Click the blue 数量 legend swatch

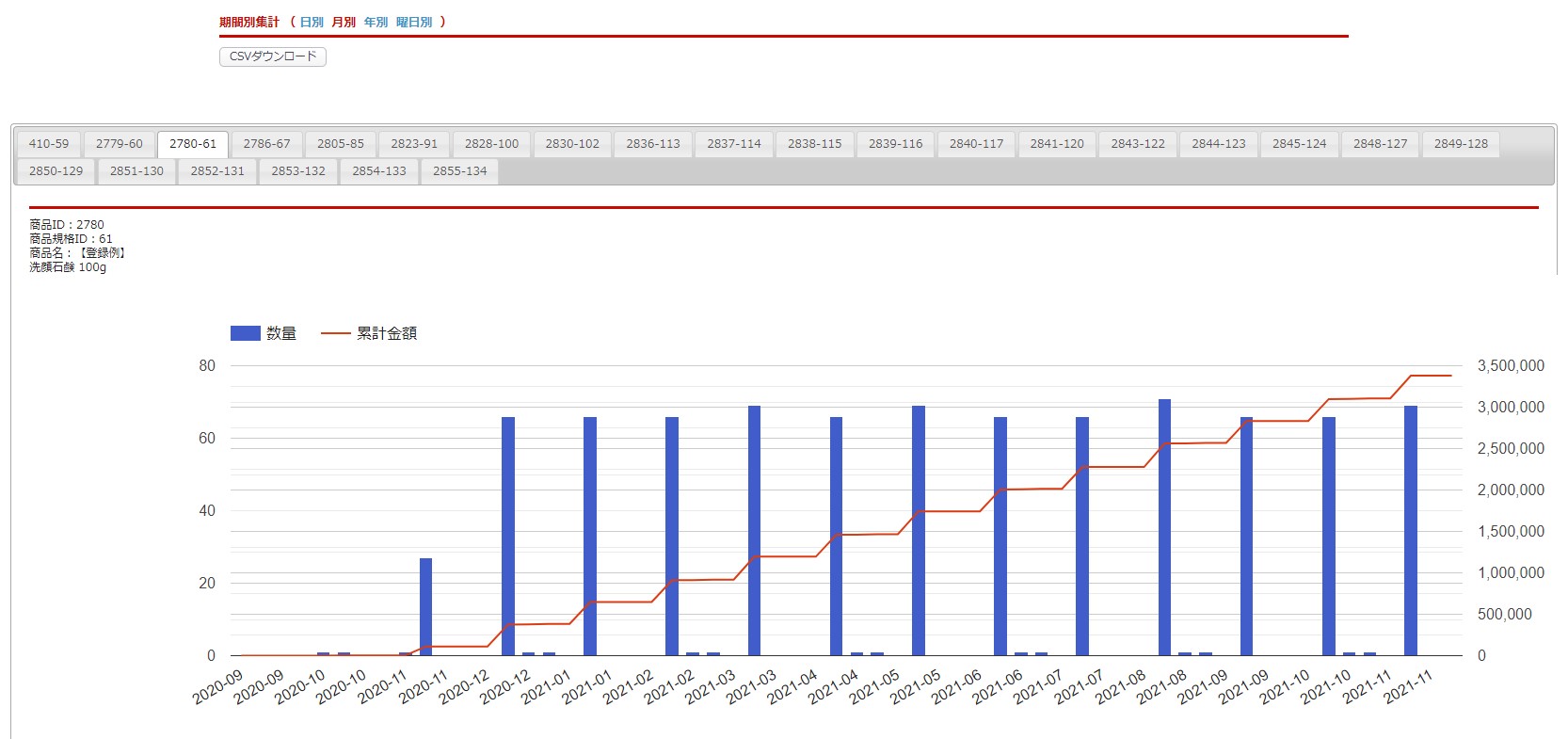[246, 333]
